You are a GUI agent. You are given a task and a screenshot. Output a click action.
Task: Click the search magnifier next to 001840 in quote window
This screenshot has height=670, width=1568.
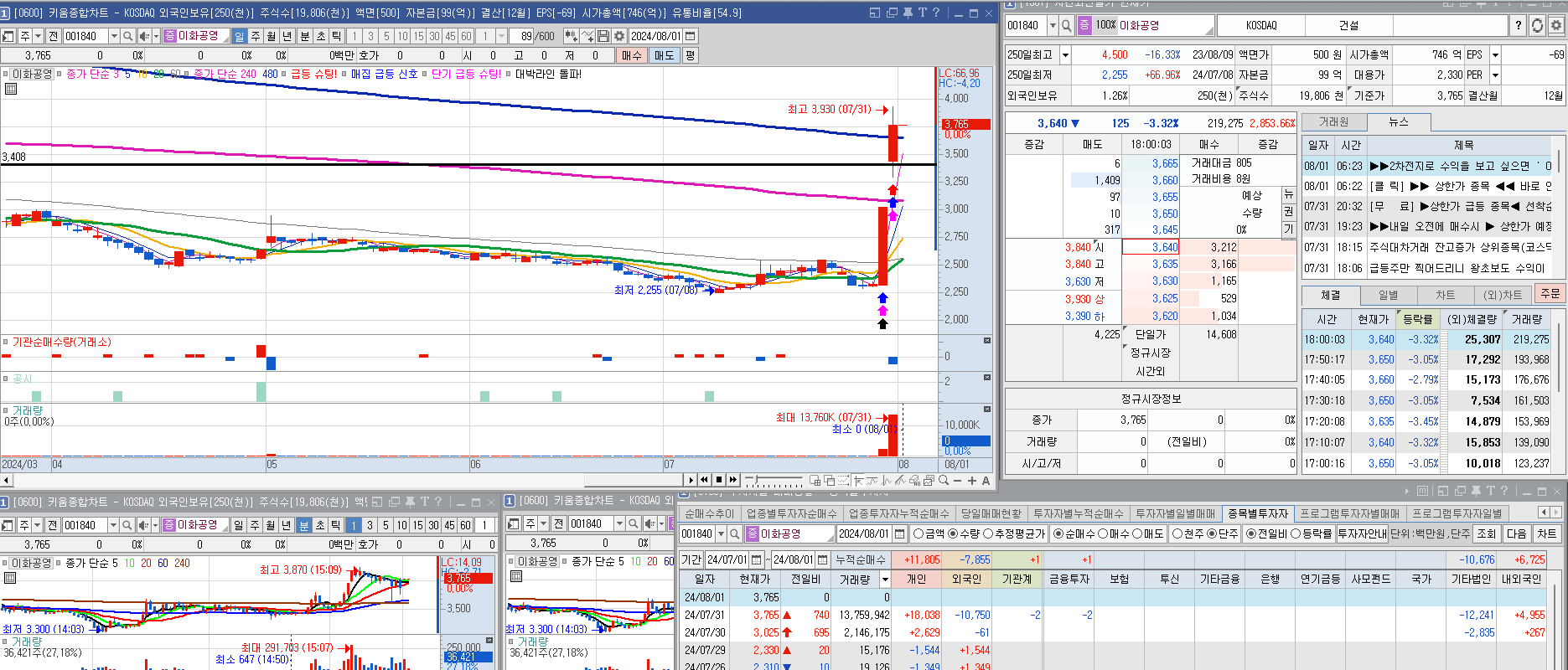tap(1067, 25)
